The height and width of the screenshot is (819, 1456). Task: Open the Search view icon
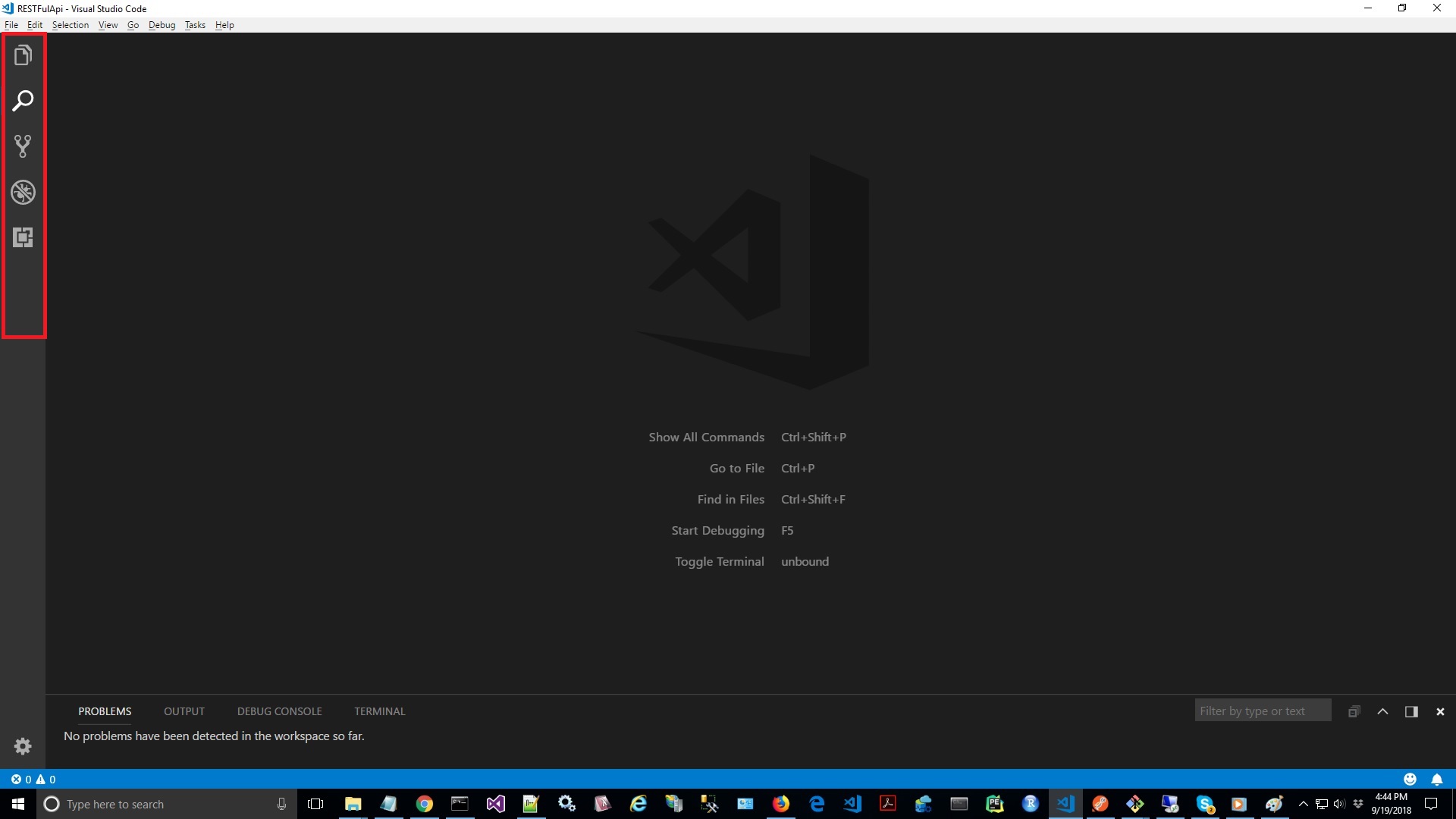pyautogui.click(x=23, y=101)
